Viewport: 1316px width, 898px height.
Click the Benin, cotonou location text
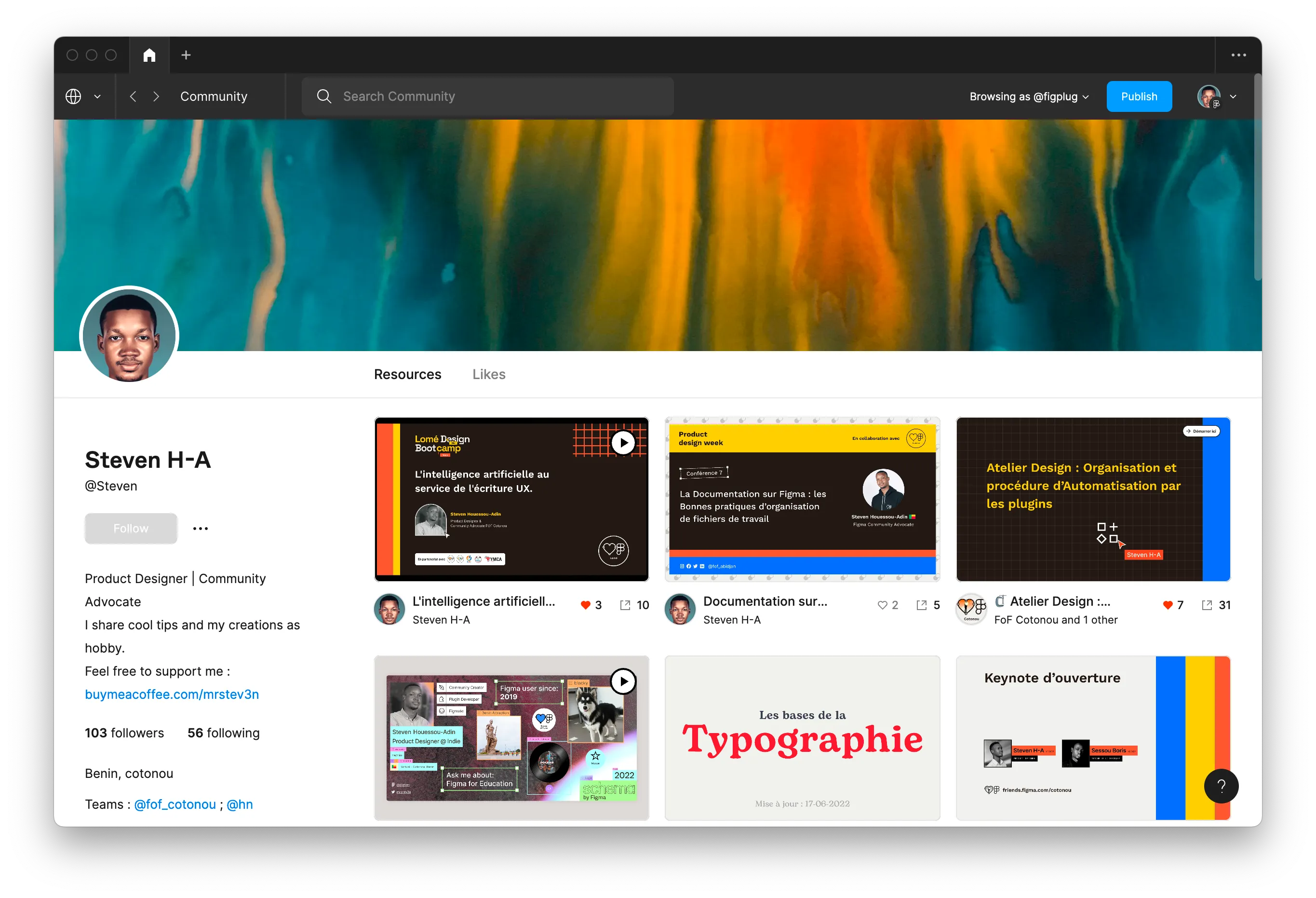129,774
